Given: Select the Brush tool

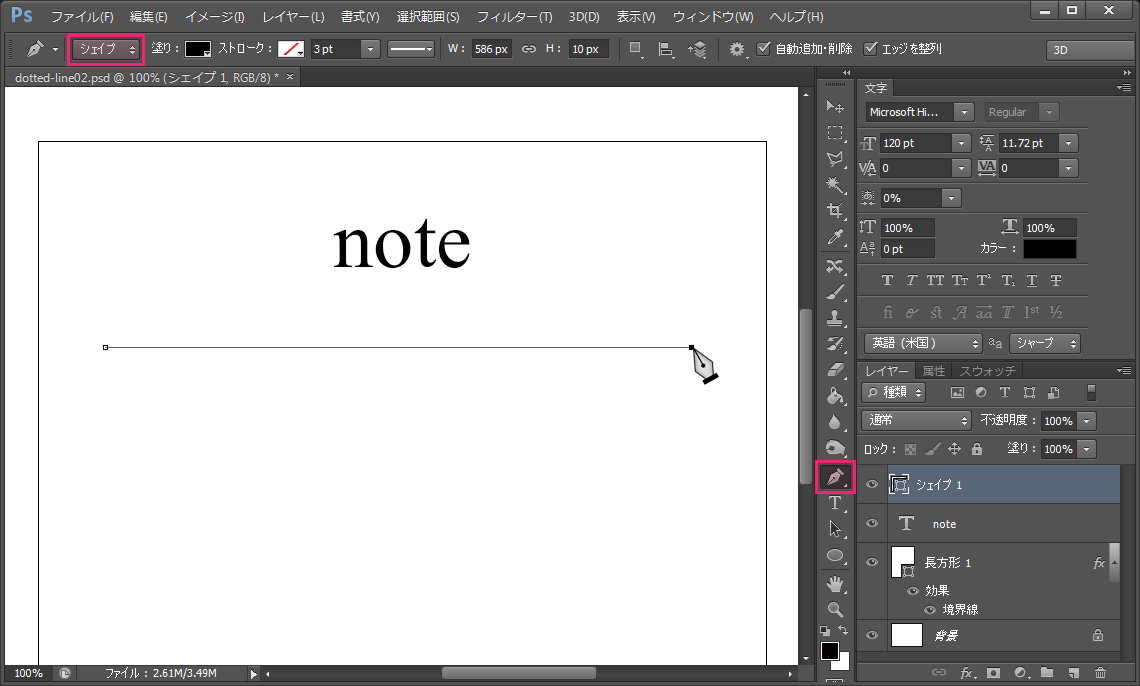Looking at the screenshot, I should [x=836, y=294].
